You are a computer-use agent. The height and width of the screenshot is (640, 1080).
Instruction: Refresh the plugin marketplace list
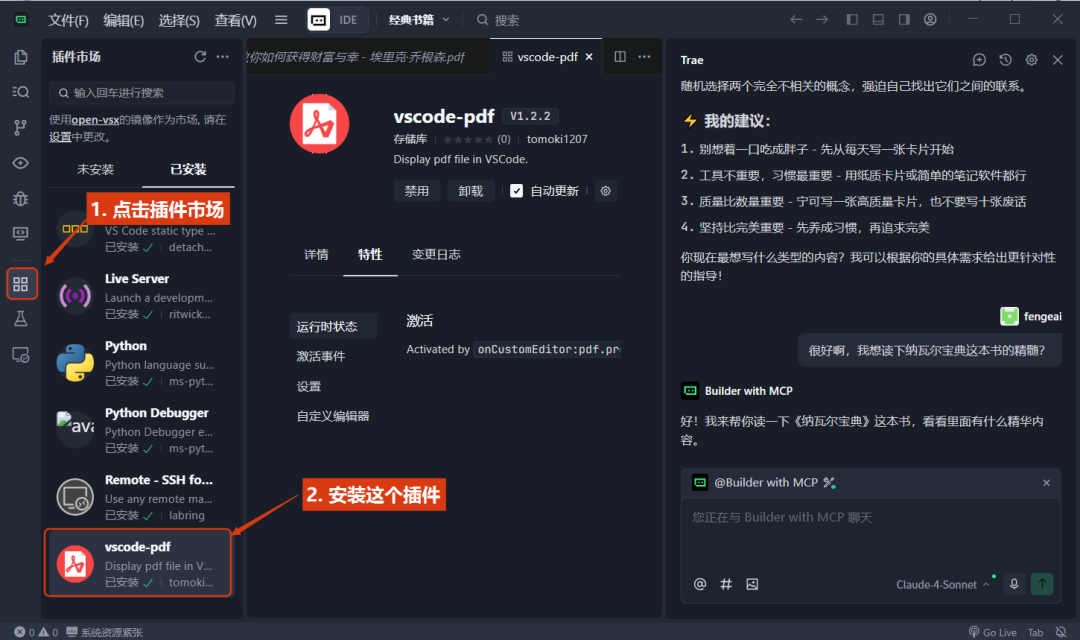coord(200,56)
